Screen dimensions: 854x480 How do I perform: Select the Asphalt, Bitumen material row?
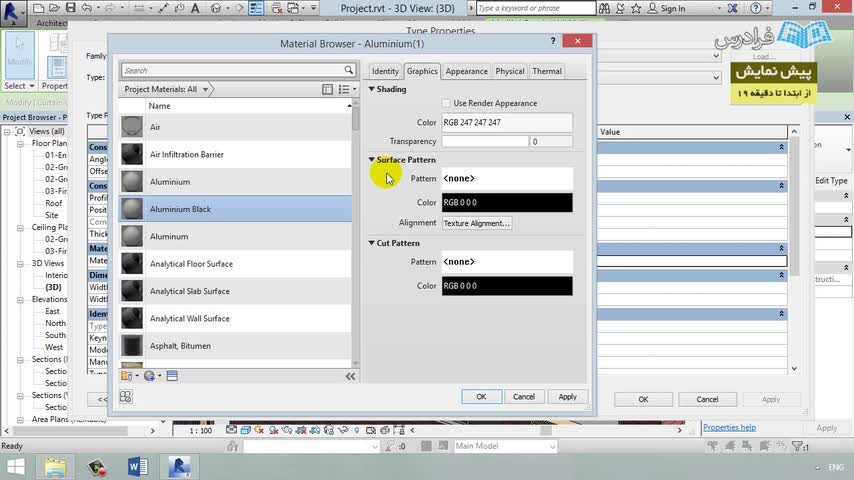(x=235, y=346)
